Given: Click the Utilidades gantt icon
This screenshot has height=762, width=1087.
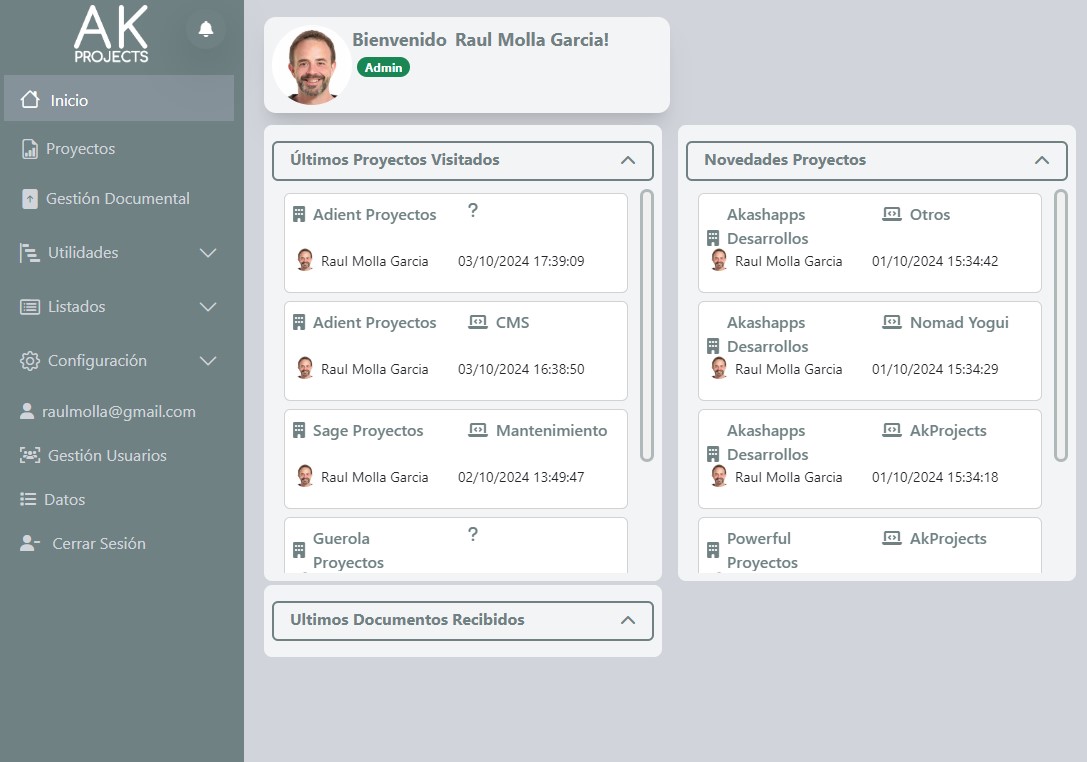Looking at the screenshot, I should pos(30,253).
